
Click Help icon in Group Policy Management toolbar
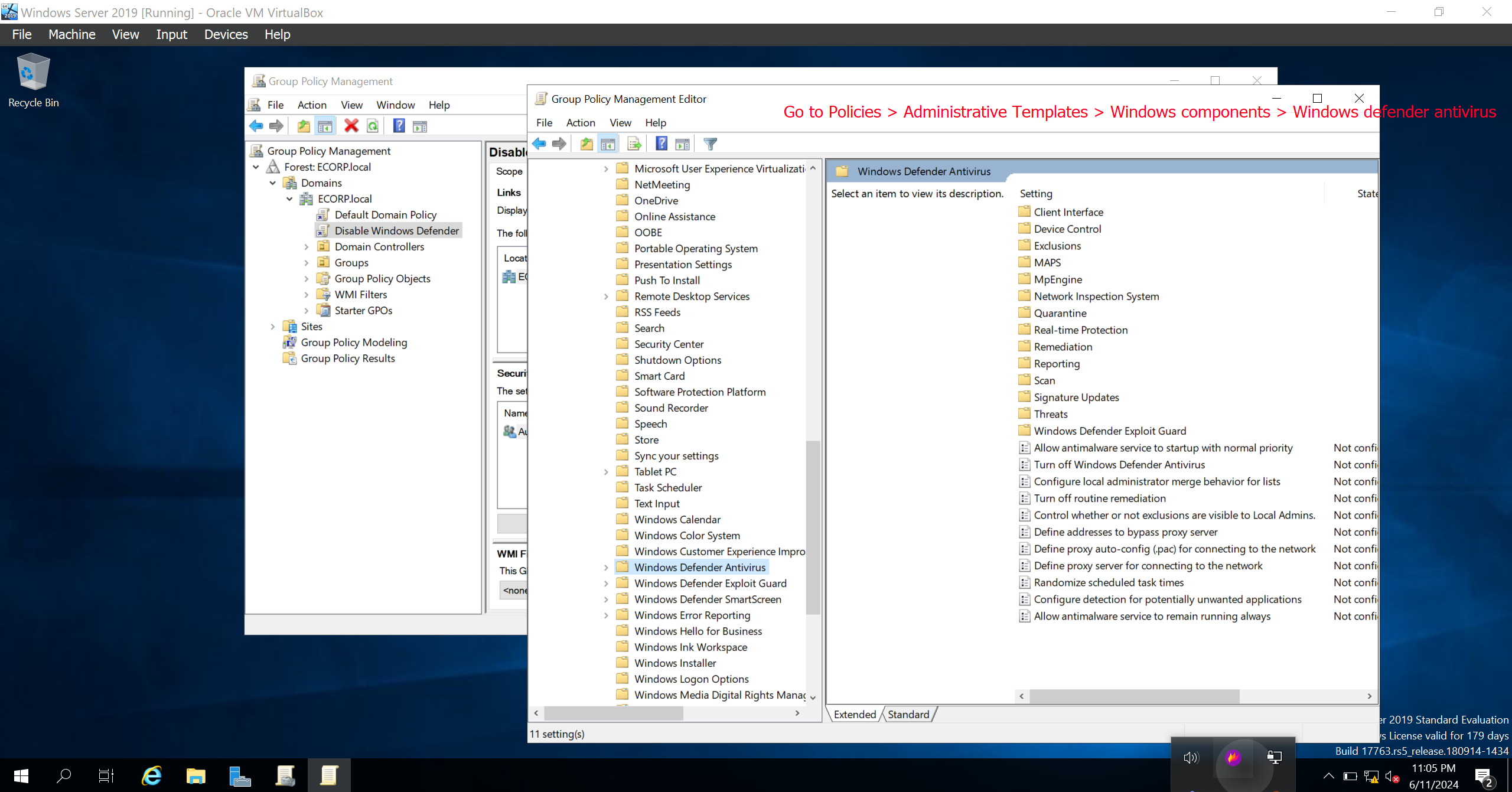[399, 126]
